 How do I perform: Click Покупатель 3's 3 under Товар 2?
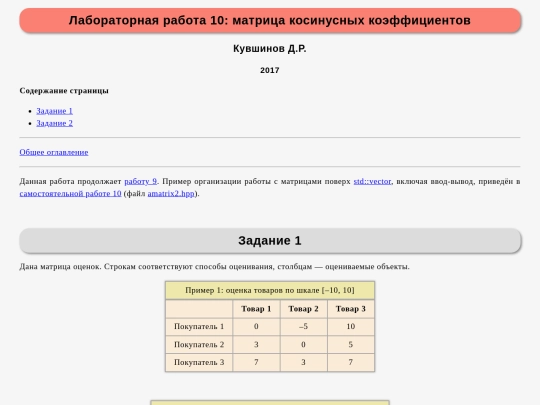[303, 362]
